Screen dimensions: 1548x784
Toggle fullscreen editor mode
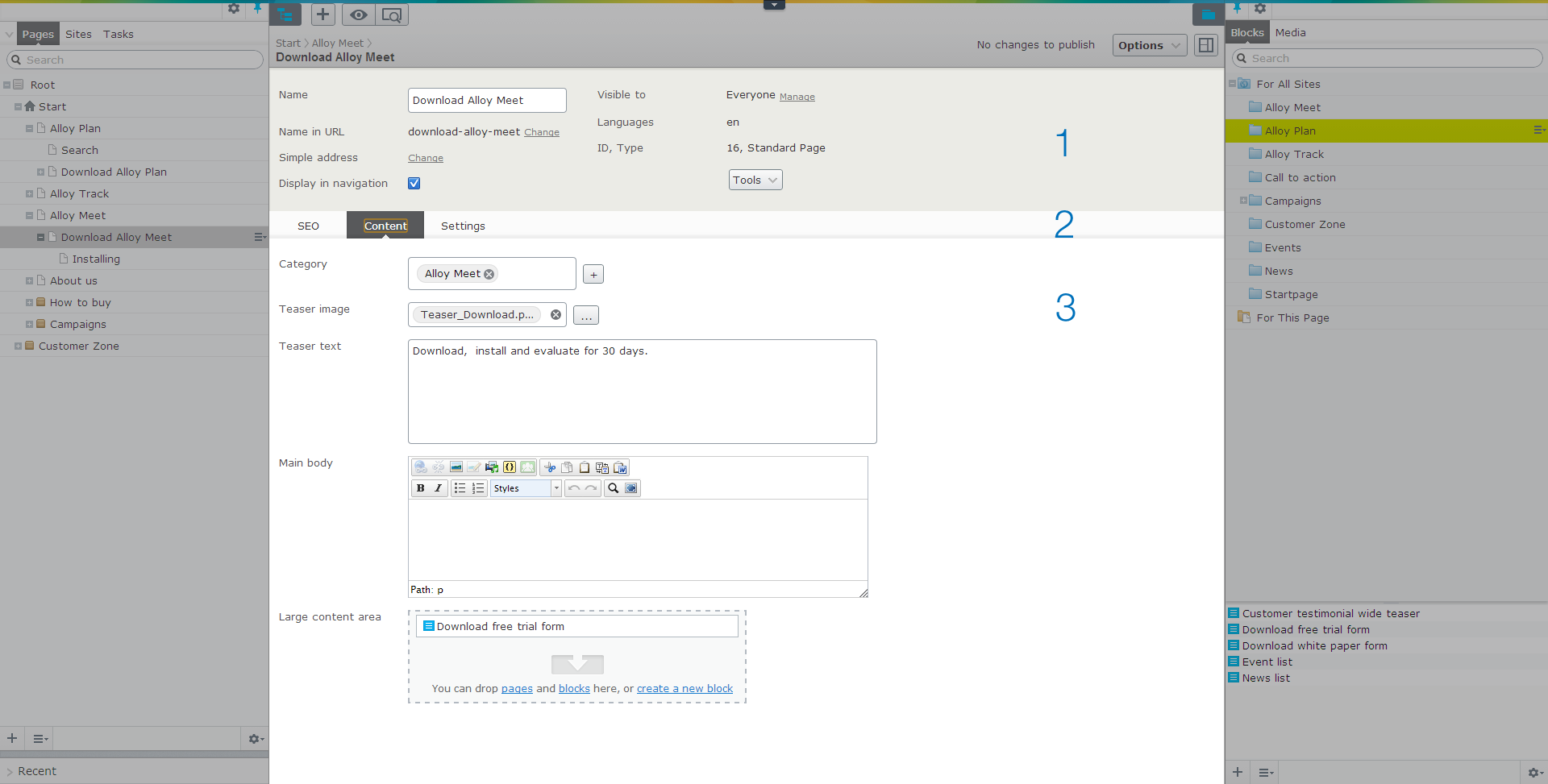(x=631, y=488)
